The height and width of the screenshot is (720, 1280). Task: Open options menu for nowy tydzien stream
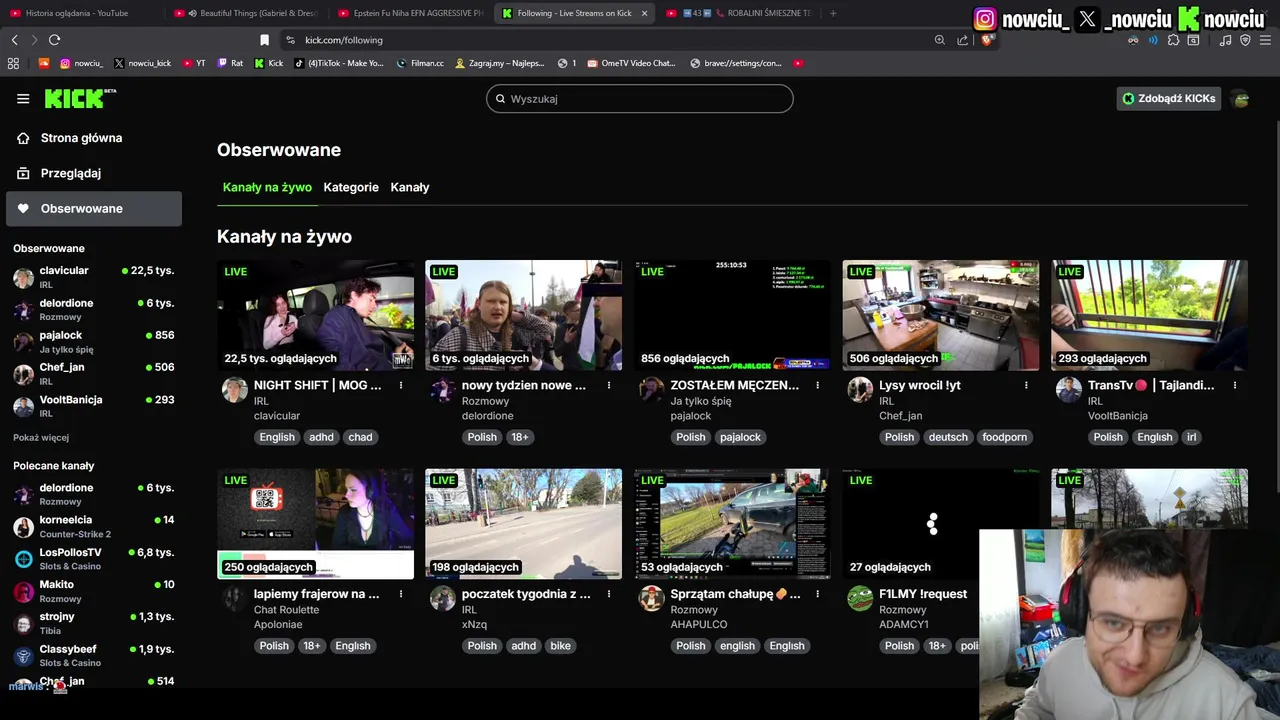609,385
